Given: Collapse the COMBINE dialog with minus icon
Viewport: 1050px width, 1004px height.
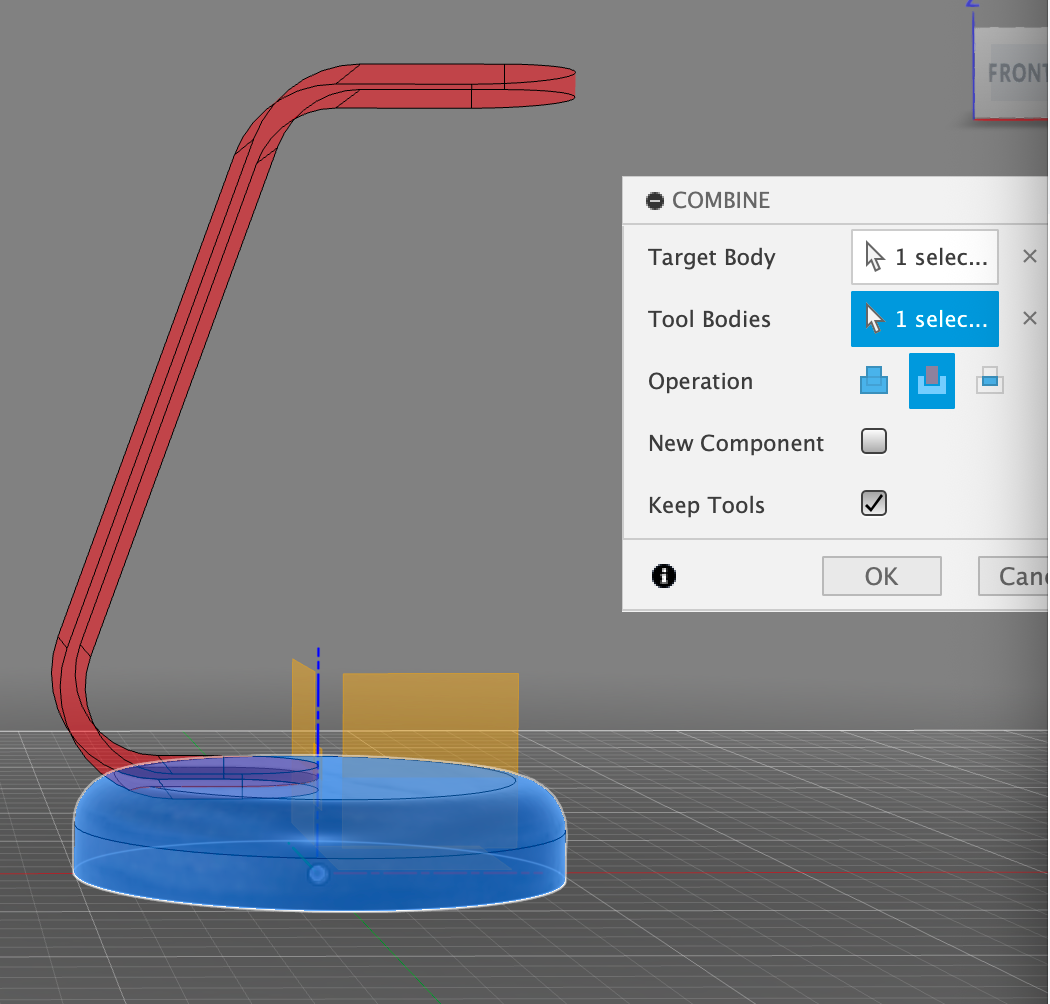Looking at the screenshot, I should pos(655,201).
